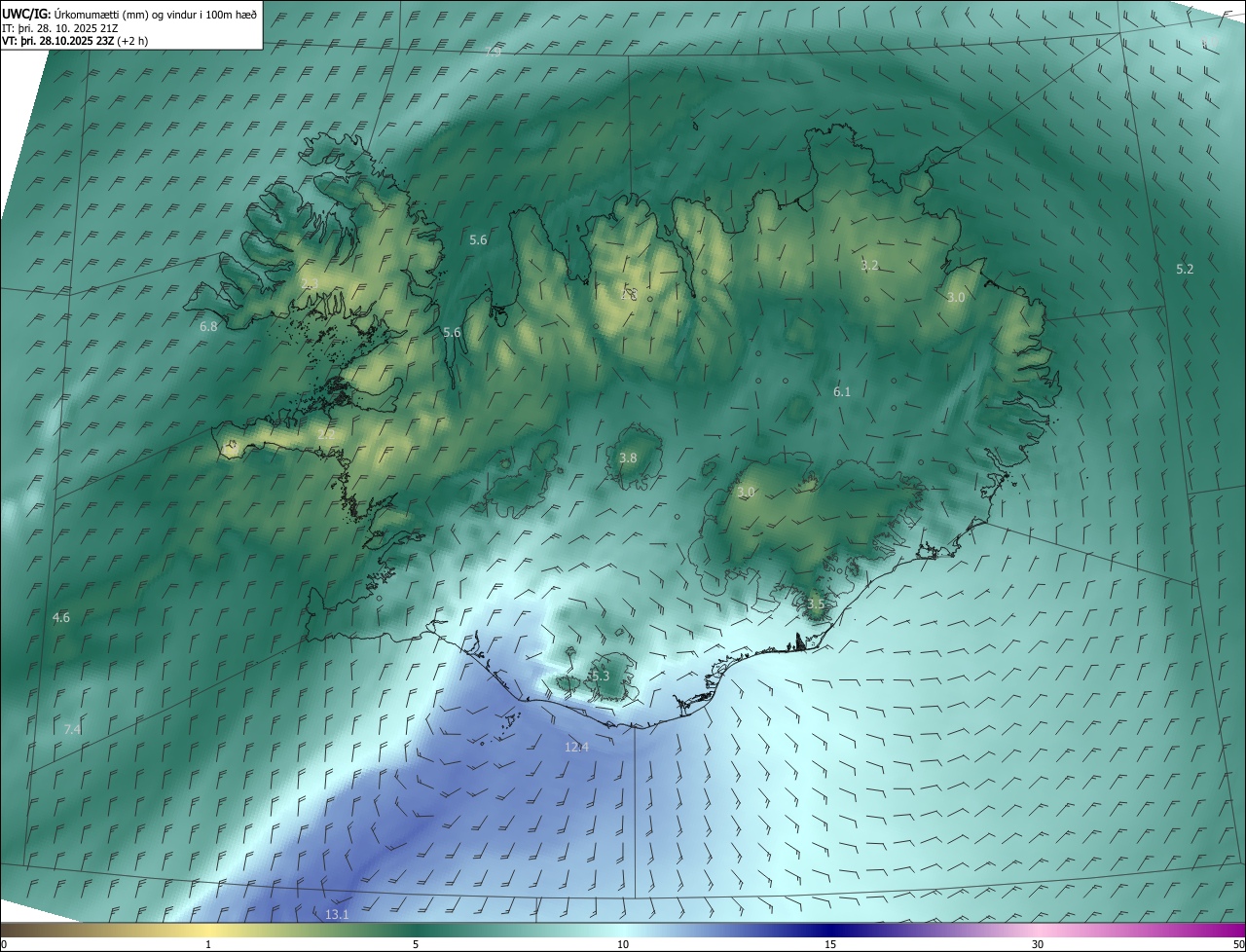Click the 3.2 precipitation value
Image resolution: width=1246 pixels, height=952 pixels.
coord(870,265)
